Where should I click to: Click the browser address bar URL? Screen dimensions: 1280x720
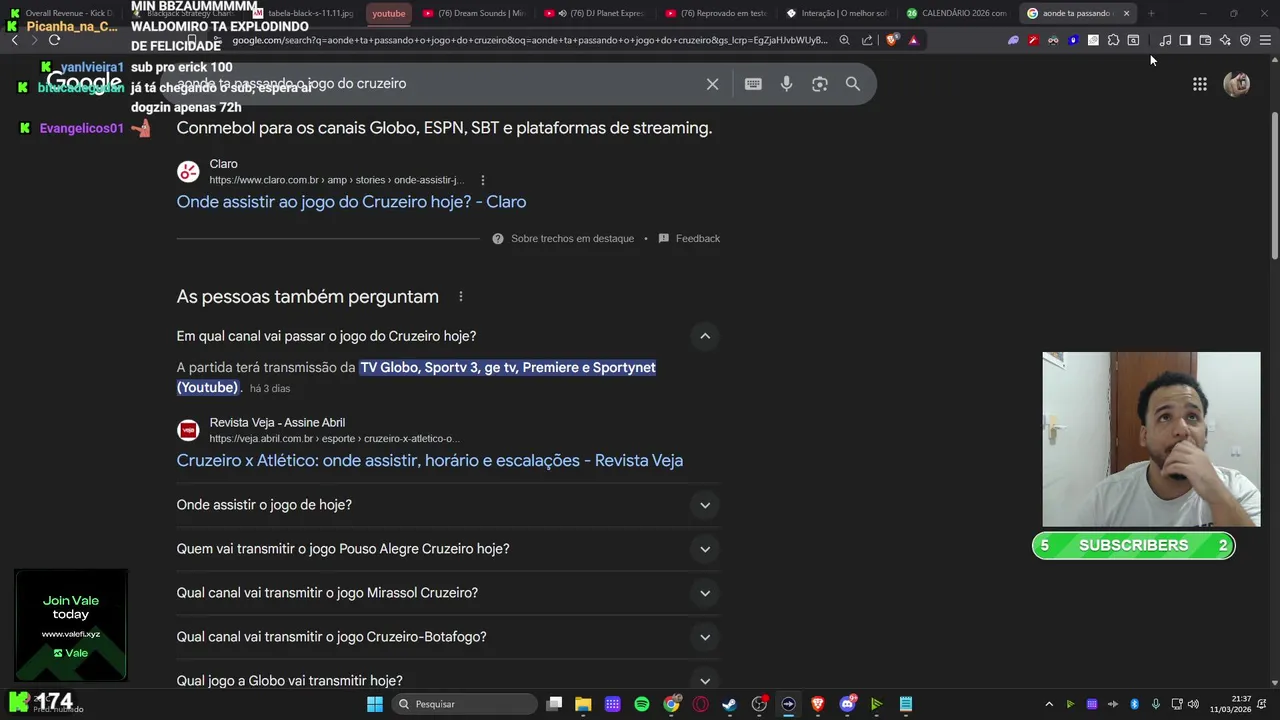pyautogui.click(x=530, y=40)
